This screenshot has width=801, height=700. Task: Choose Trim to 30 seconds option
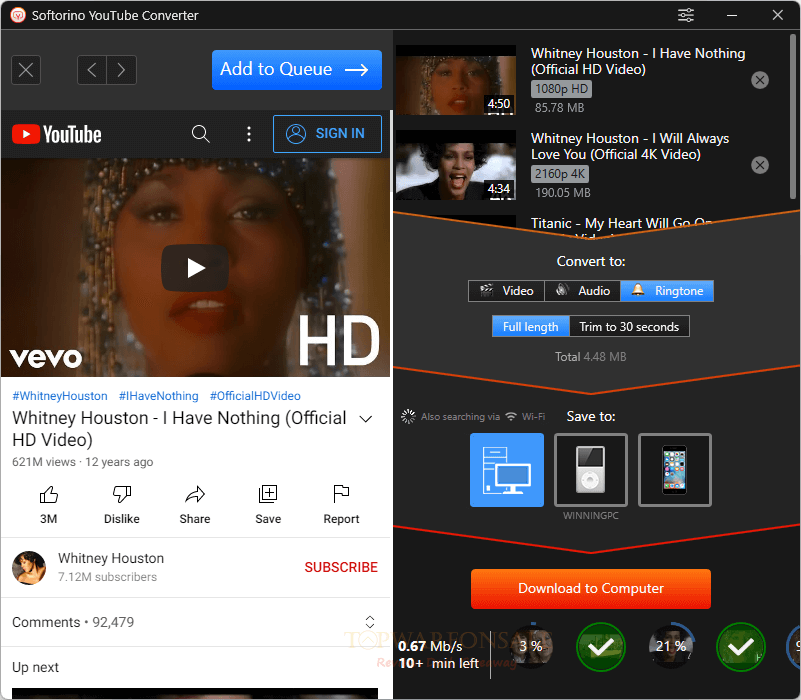(629, 326)
